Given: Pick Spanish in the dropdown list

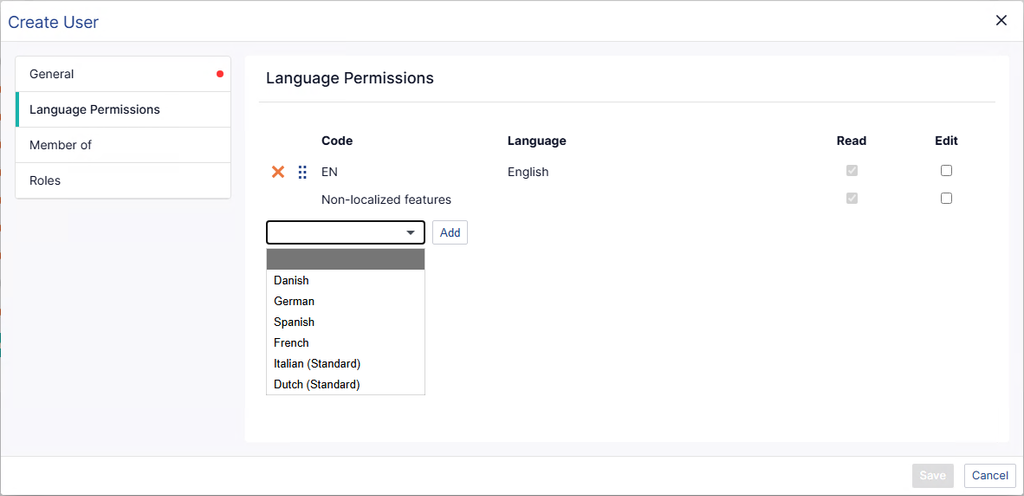Looking at the screenshot, I should (345, 322).
